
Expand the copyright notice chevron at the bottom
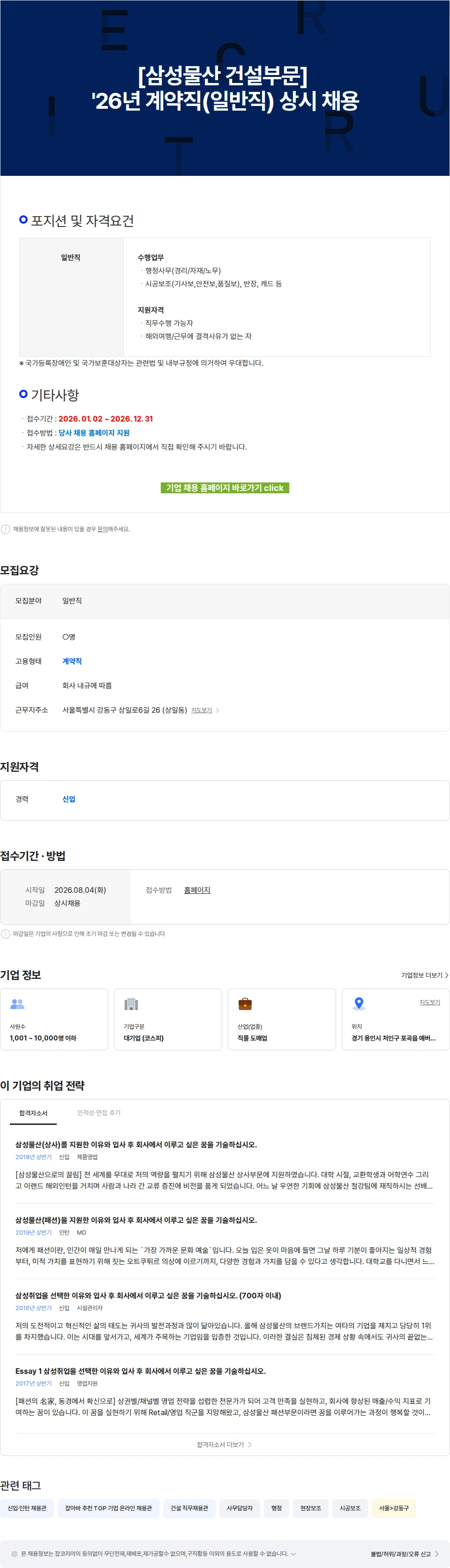click(294, 1553)
